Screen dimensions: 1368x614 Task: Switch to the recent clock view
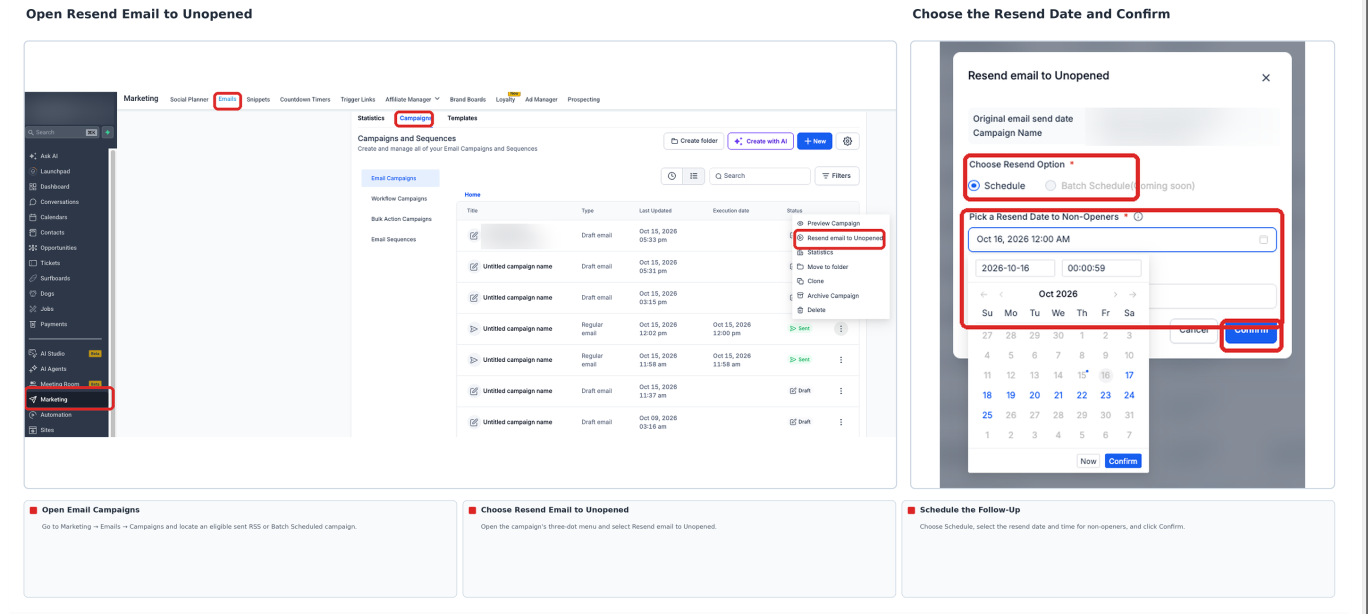tap(672, 176)
